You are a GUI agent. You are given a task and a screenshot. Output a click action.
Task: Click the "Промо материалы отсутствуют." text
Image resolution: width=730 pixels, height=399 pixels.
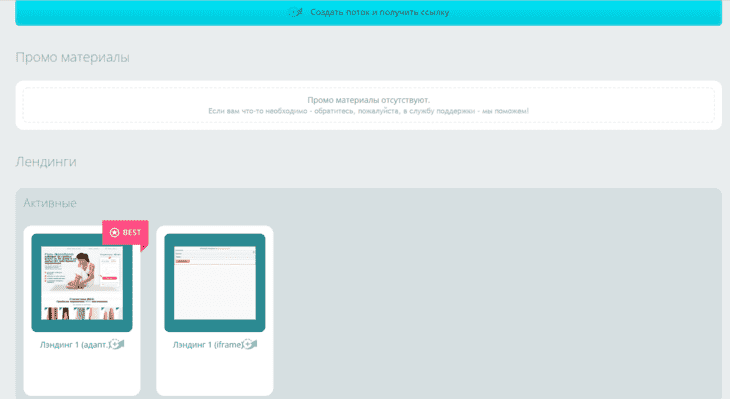(x=369, y=100)
